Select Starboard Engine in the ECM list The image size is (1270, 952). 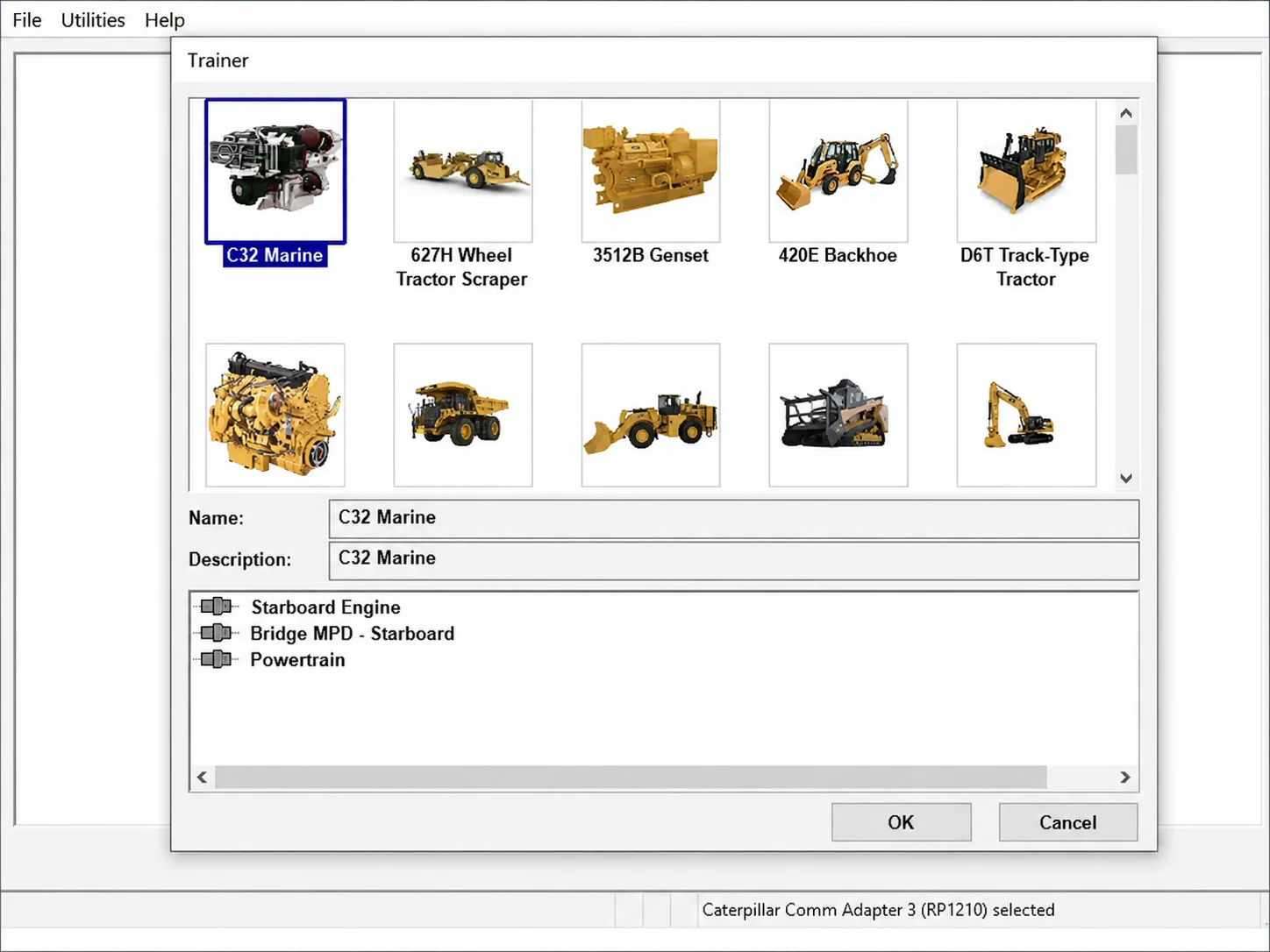[x=325, y=607]
